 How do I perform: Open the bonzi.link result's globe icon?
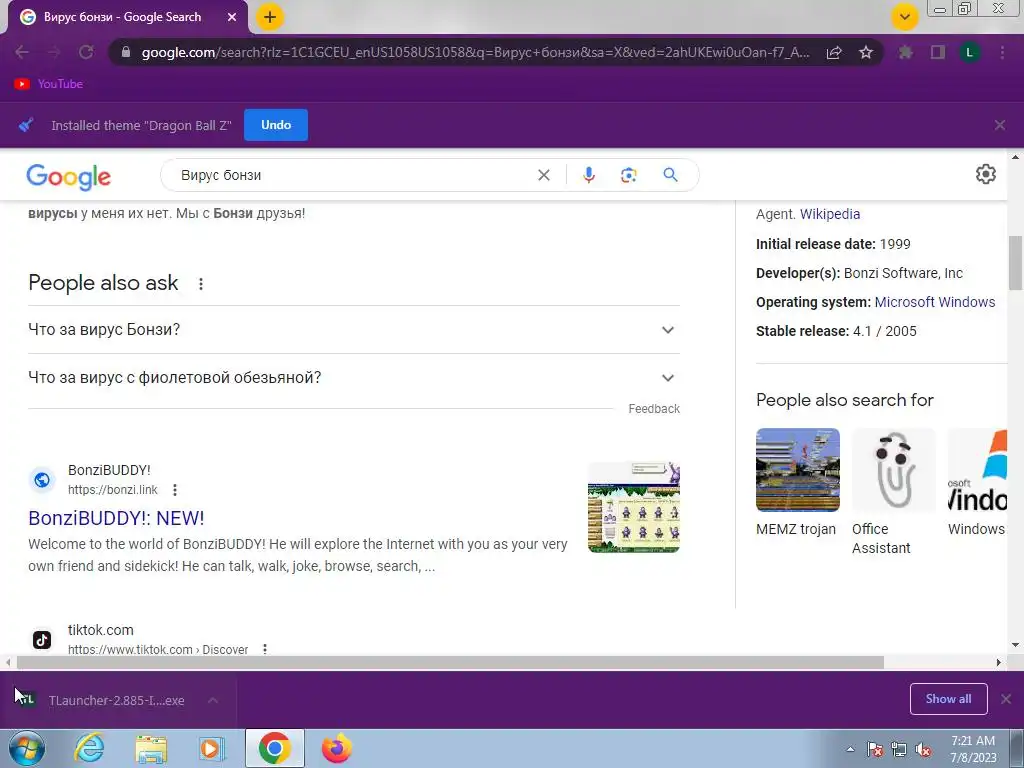42,480
